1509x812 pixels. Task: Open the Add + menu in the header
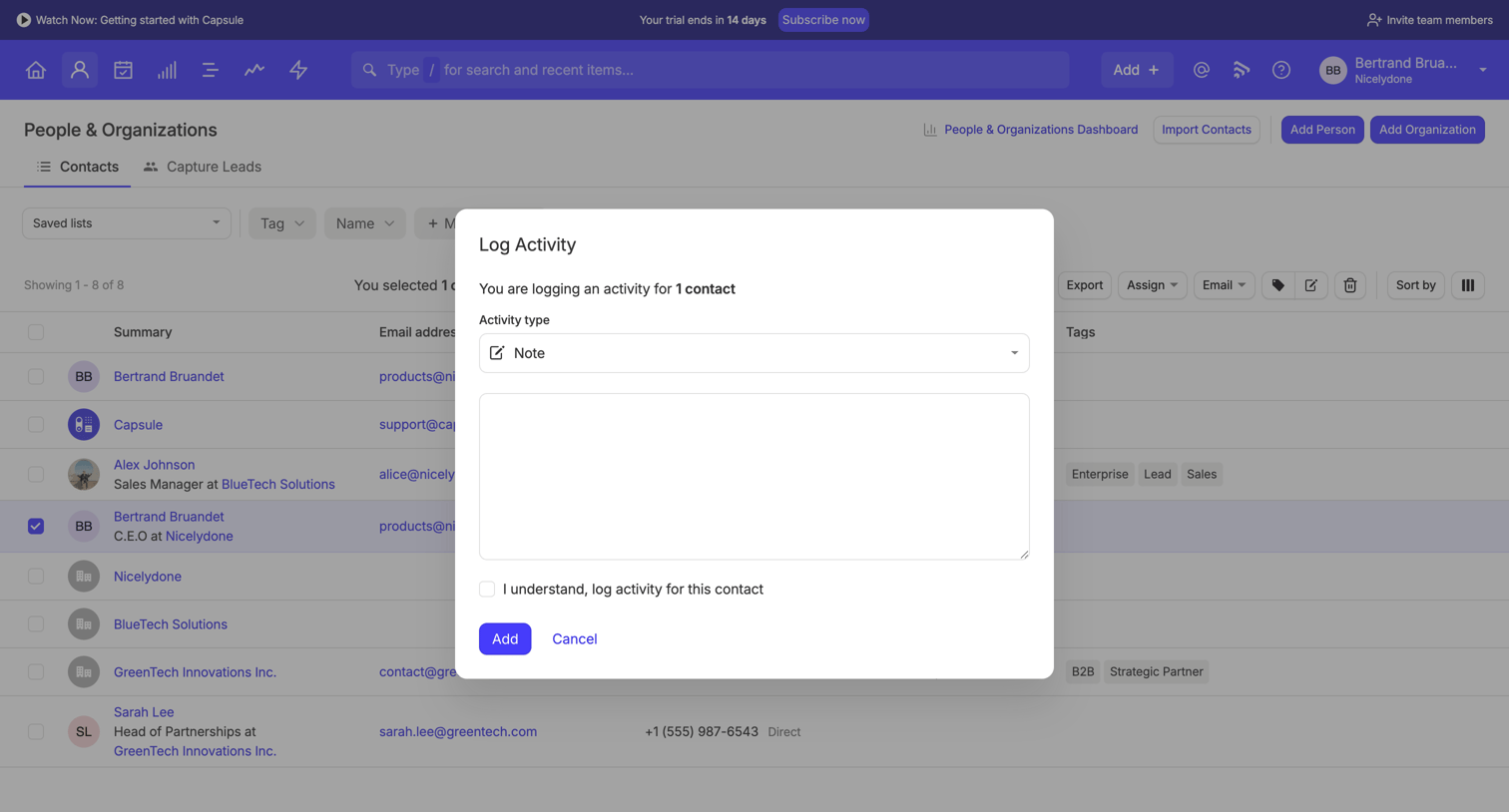point(1137,70)
